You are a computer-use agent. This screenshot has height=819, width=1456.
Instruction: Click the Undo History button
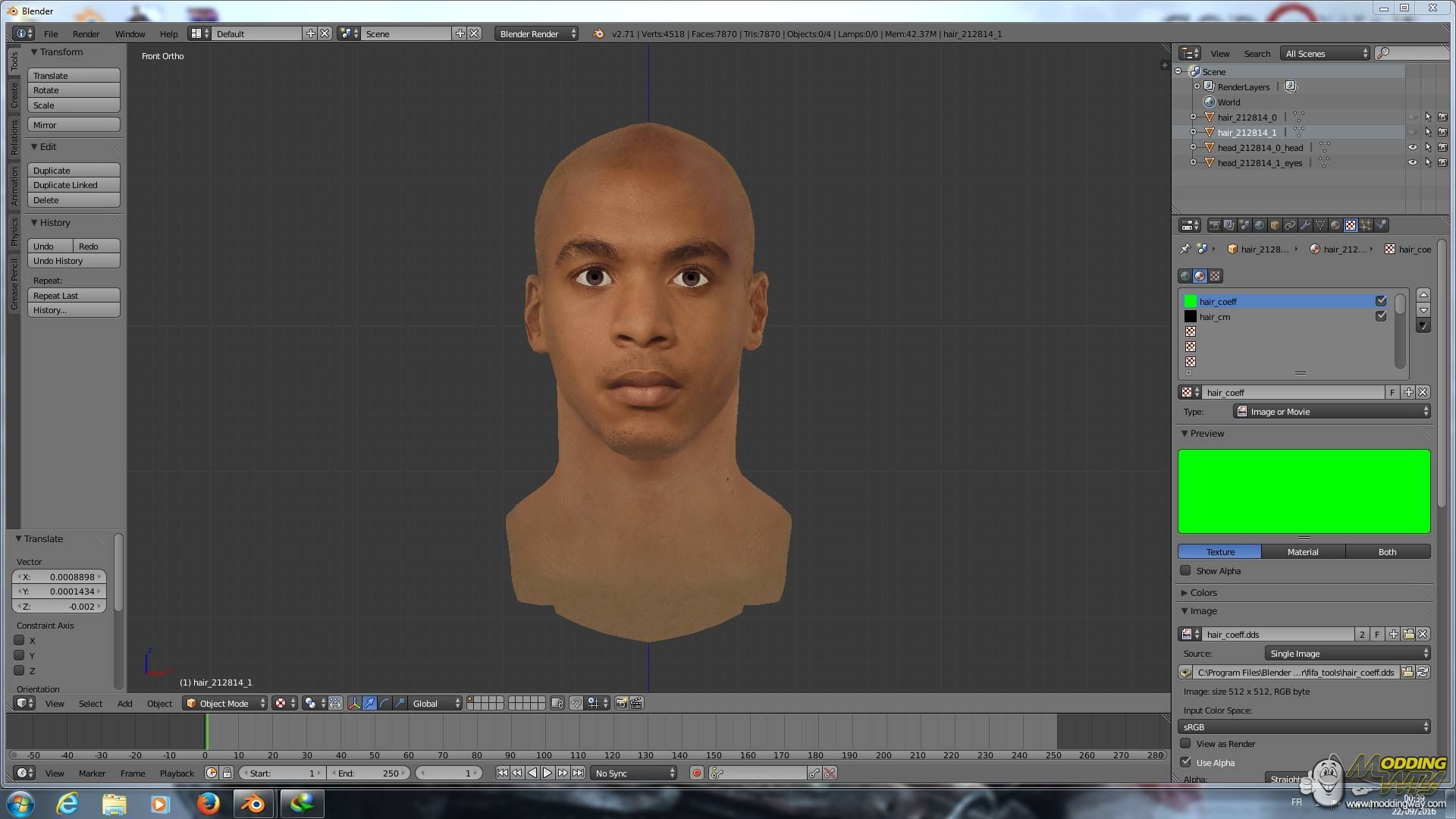click(x=74, y=261)
